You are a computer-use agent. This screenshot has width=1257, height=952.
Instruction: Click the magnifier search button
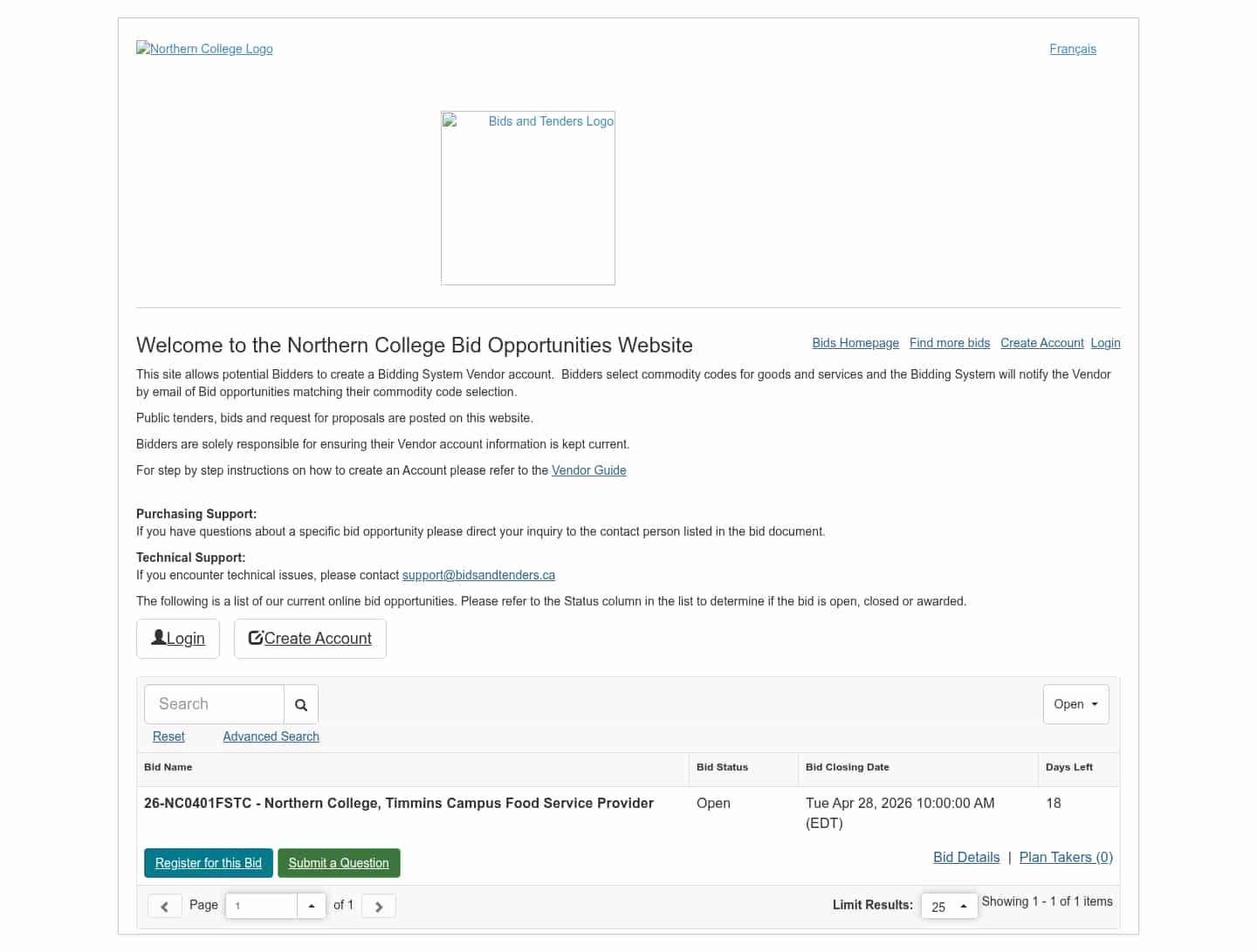(x=301, y=704)
